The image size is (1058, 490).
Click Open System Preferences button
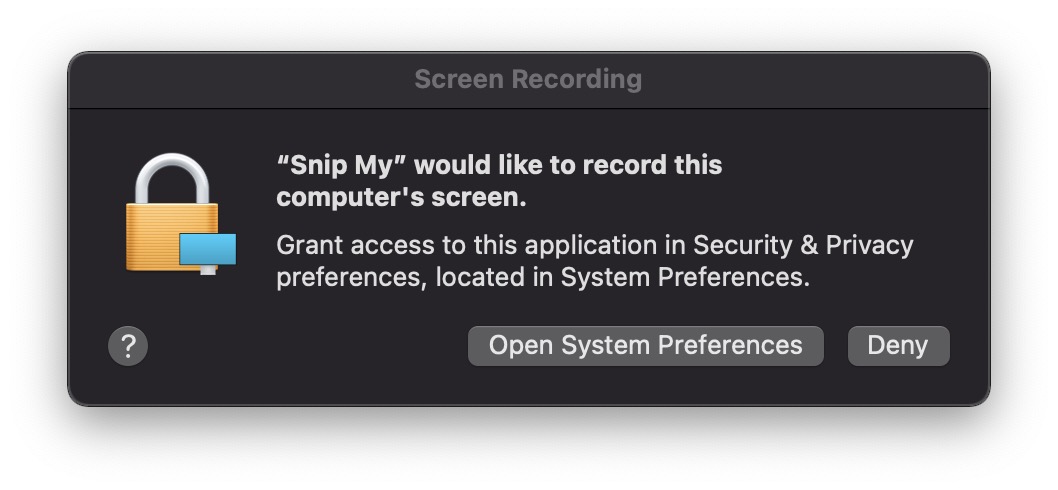[646, 346]
